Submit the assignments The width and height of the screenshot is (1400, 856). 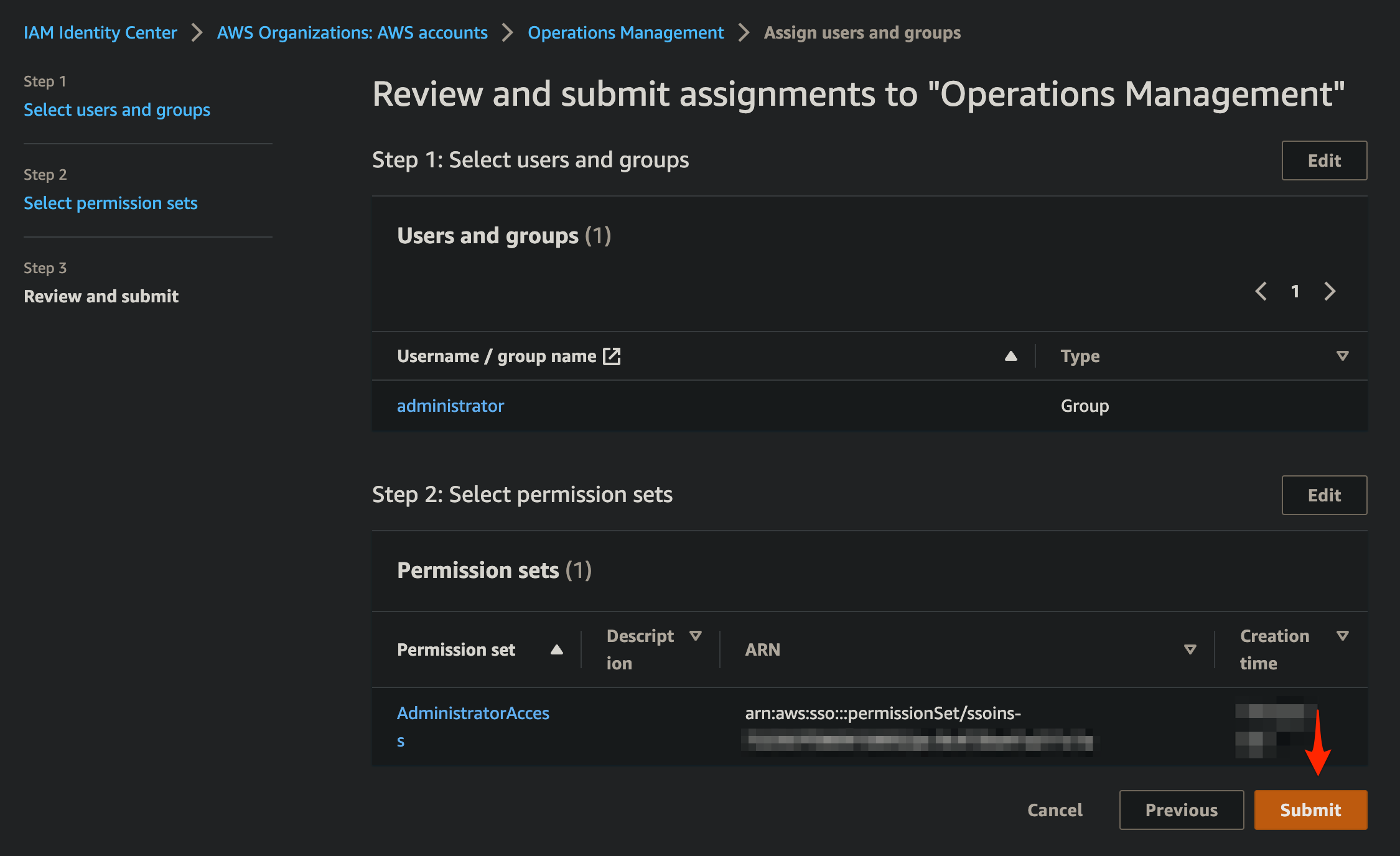tap(1310, 810)
